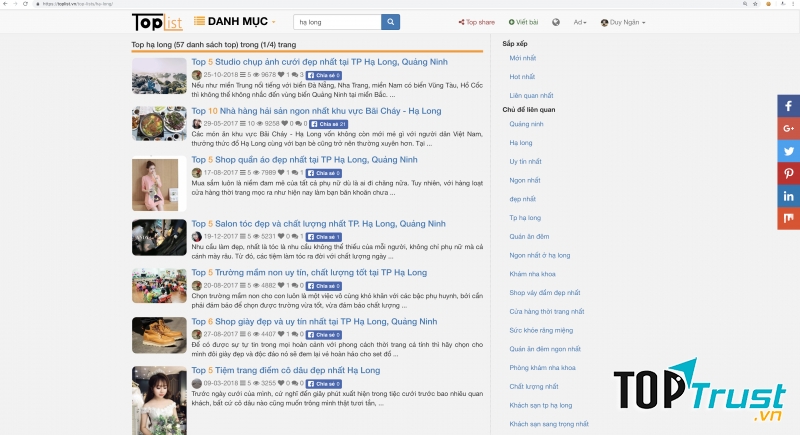The height and width of the screenshot is (435, 800).
Task: Select related topic Quảng ninh
Action: pos(526,124)
